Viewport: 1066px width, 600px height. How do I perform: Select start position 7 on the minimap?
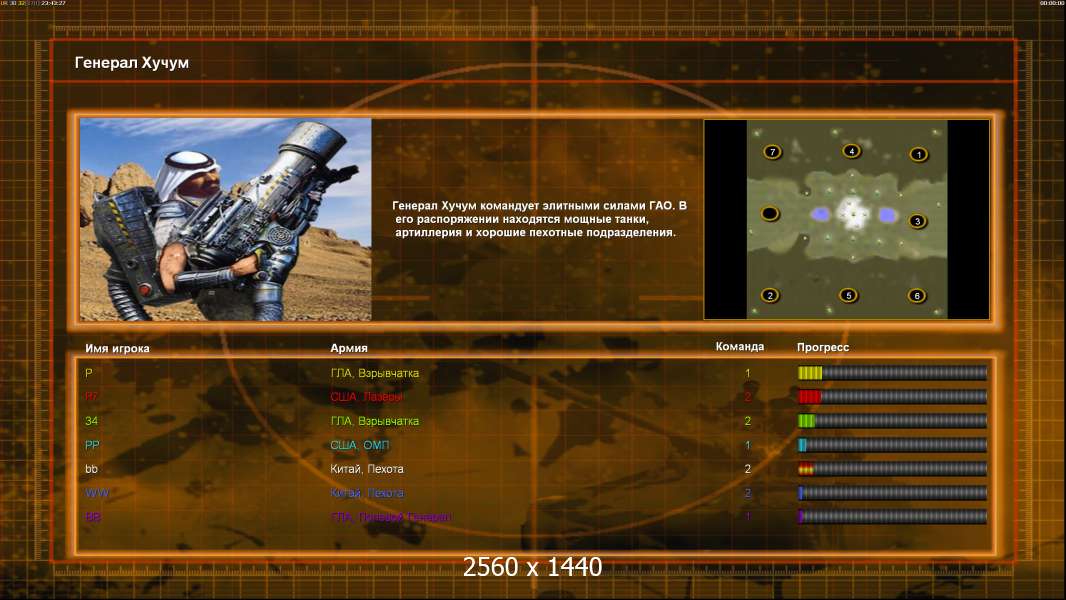(772, 152)
